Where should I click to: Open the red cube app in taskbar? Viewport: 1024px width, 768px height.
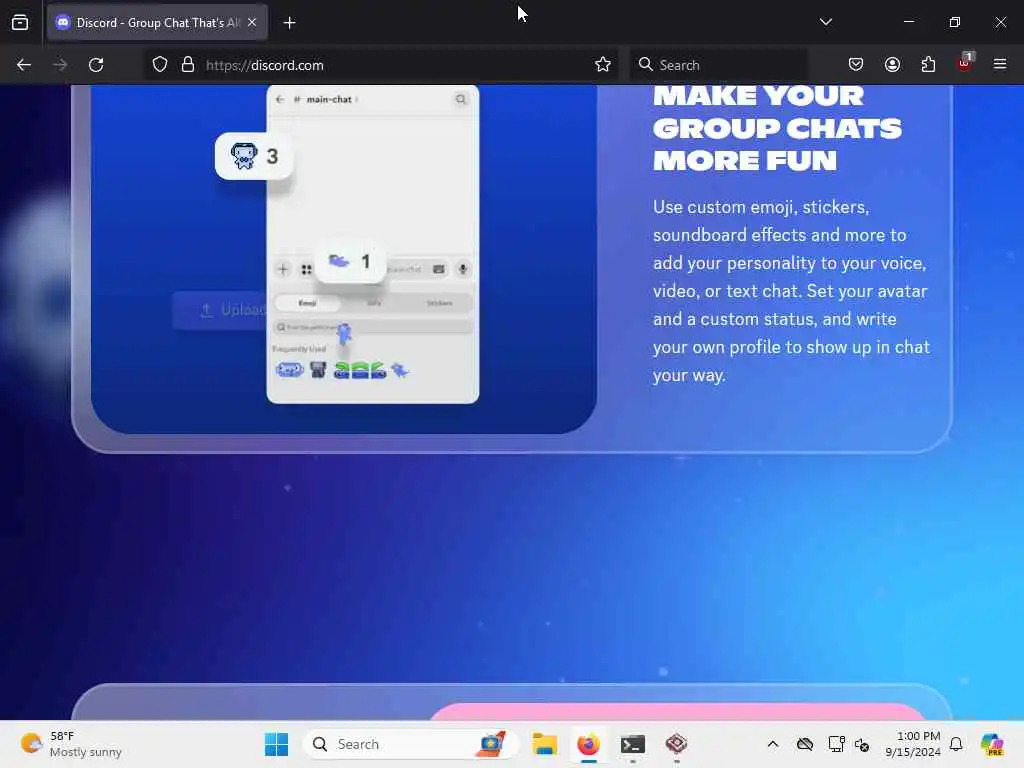coord(677,744)
